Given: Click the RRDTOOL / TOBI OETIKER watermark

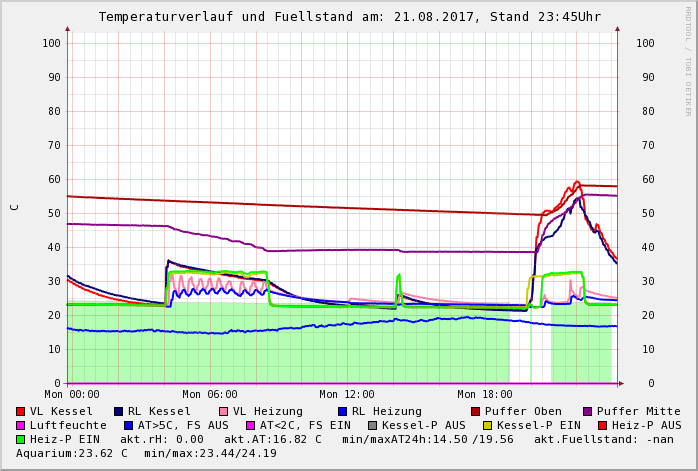Looking at the screenshot, I should [688, 60].
